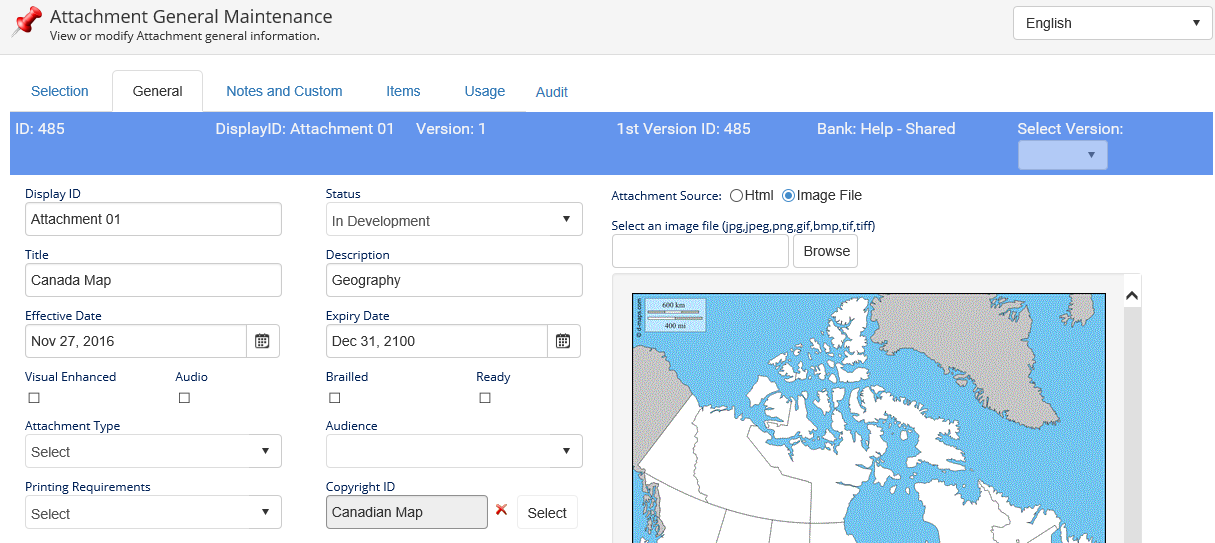Open the Attachment Type dropdown
This screenshot has width=1215, height=543.
coord(153,451)
